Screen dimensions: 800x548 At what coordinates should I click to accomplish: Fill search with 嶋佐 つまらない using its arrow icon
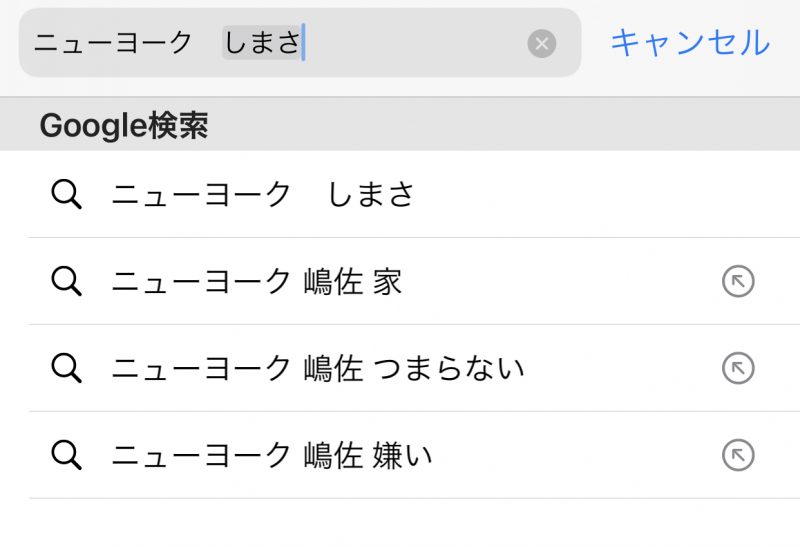738,368
